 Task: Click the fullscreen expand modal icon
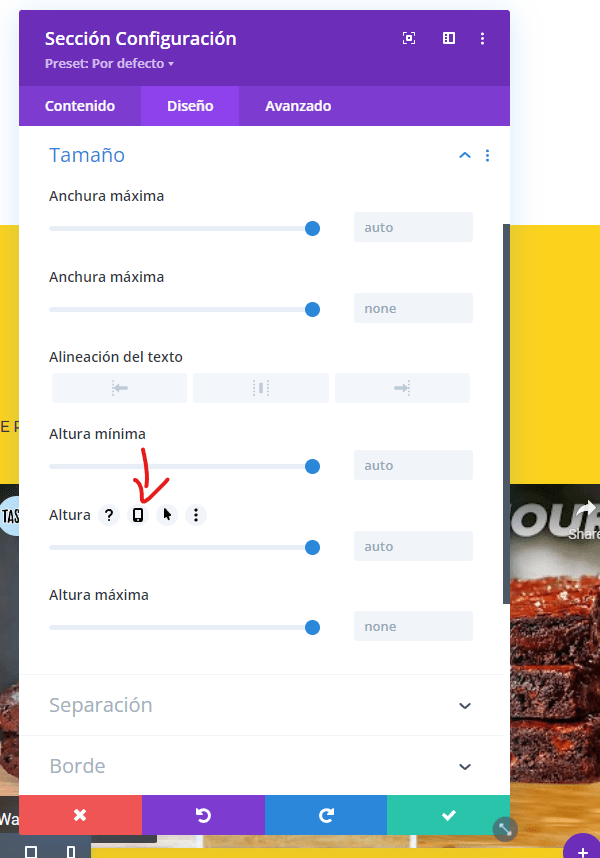pyautogui.click(x=409, y=38)
